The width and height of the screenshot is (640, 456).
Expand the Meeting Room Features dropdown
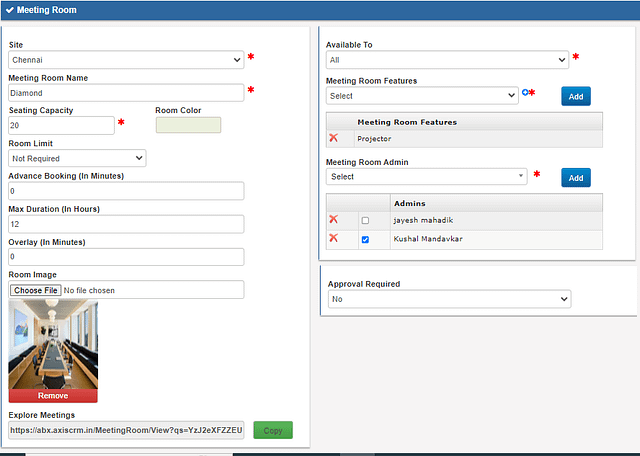[422, 96]
